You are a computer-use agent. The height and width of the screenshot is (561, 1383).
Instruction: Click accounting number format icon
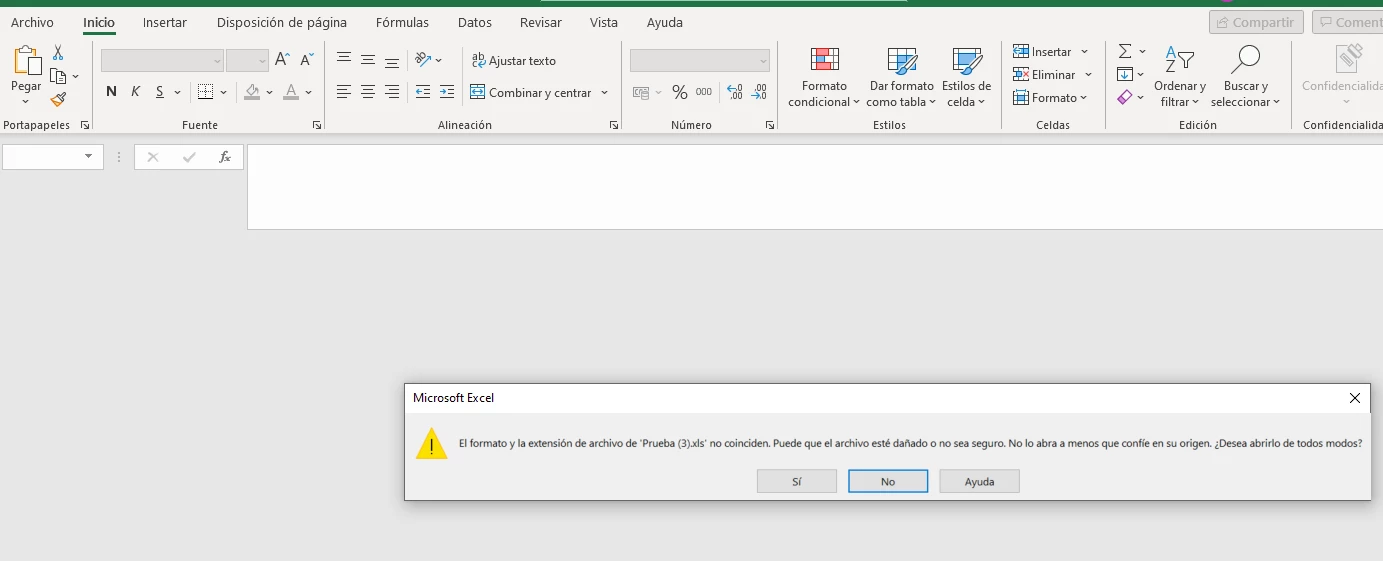(641, 92)
